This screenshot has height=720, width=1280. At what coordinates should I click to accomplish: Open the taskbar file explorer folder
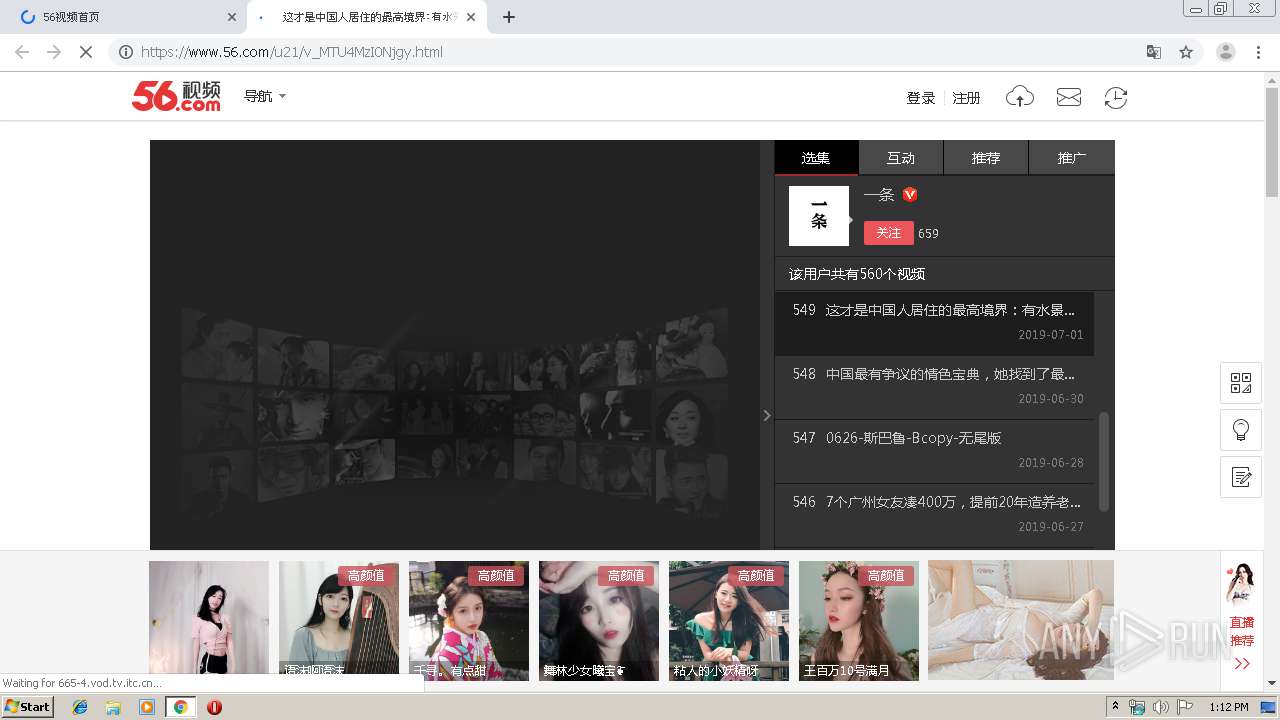click(113, 707)
